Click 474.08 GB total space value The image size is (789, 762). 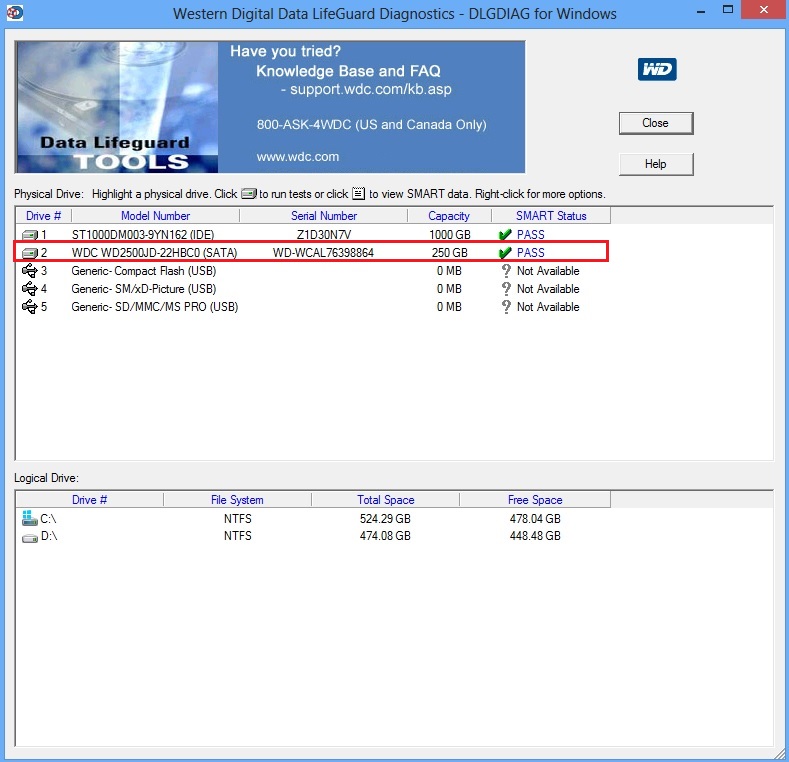pos(385,536)
